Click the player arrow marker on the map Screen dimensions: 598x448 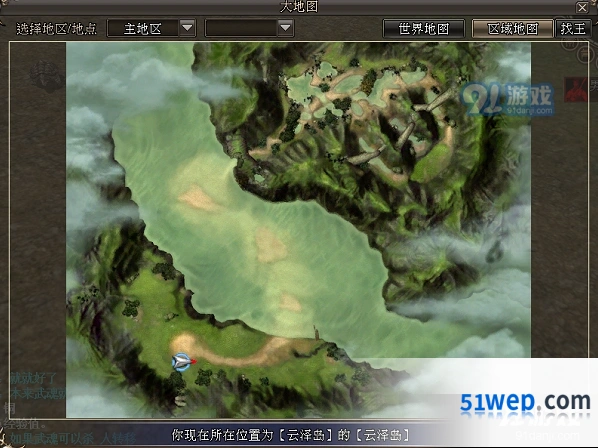183,361
